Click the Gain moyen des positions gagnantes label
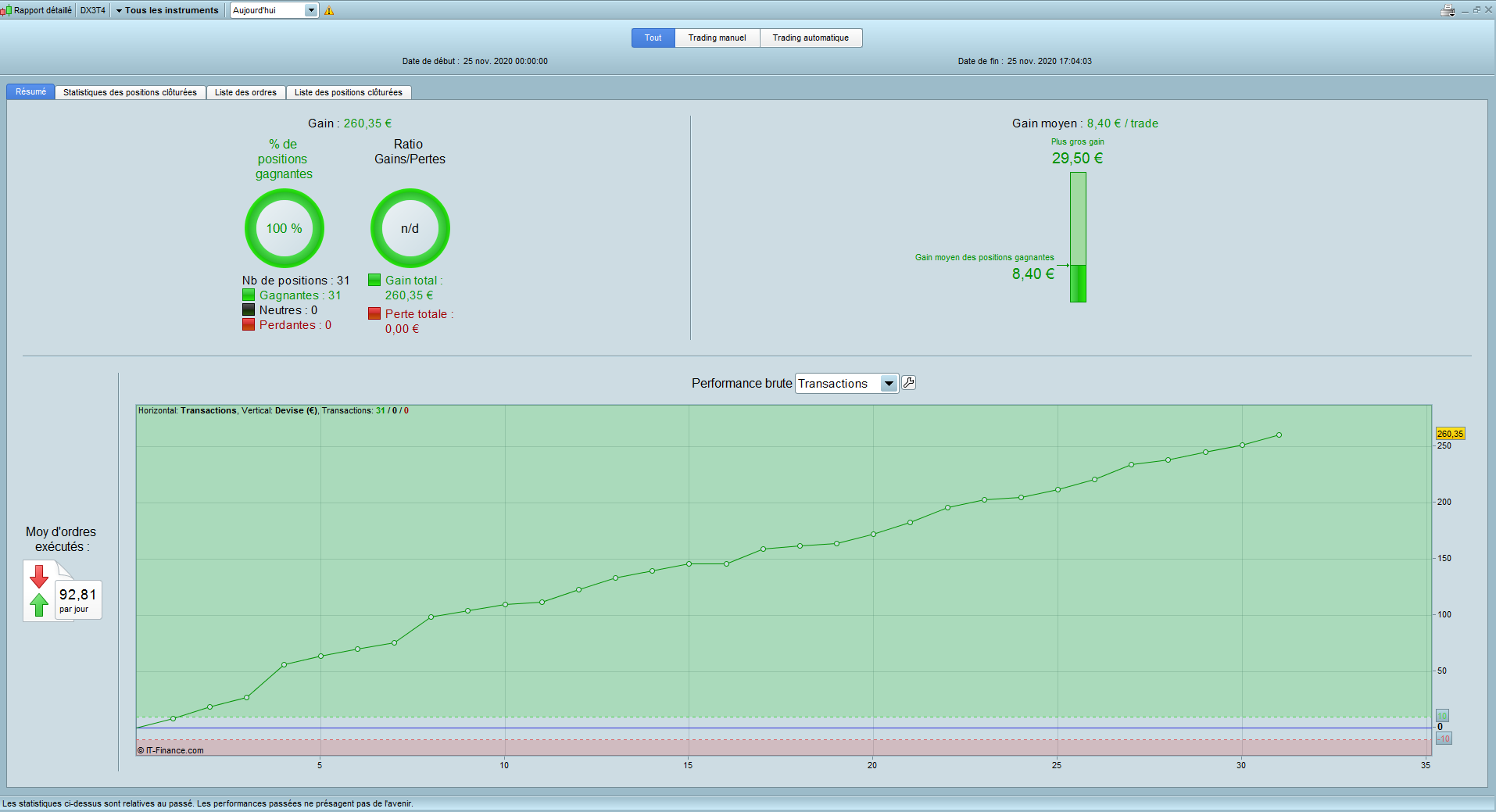The width and height of the screenshot is (1496, 812). tap(984, 257)
